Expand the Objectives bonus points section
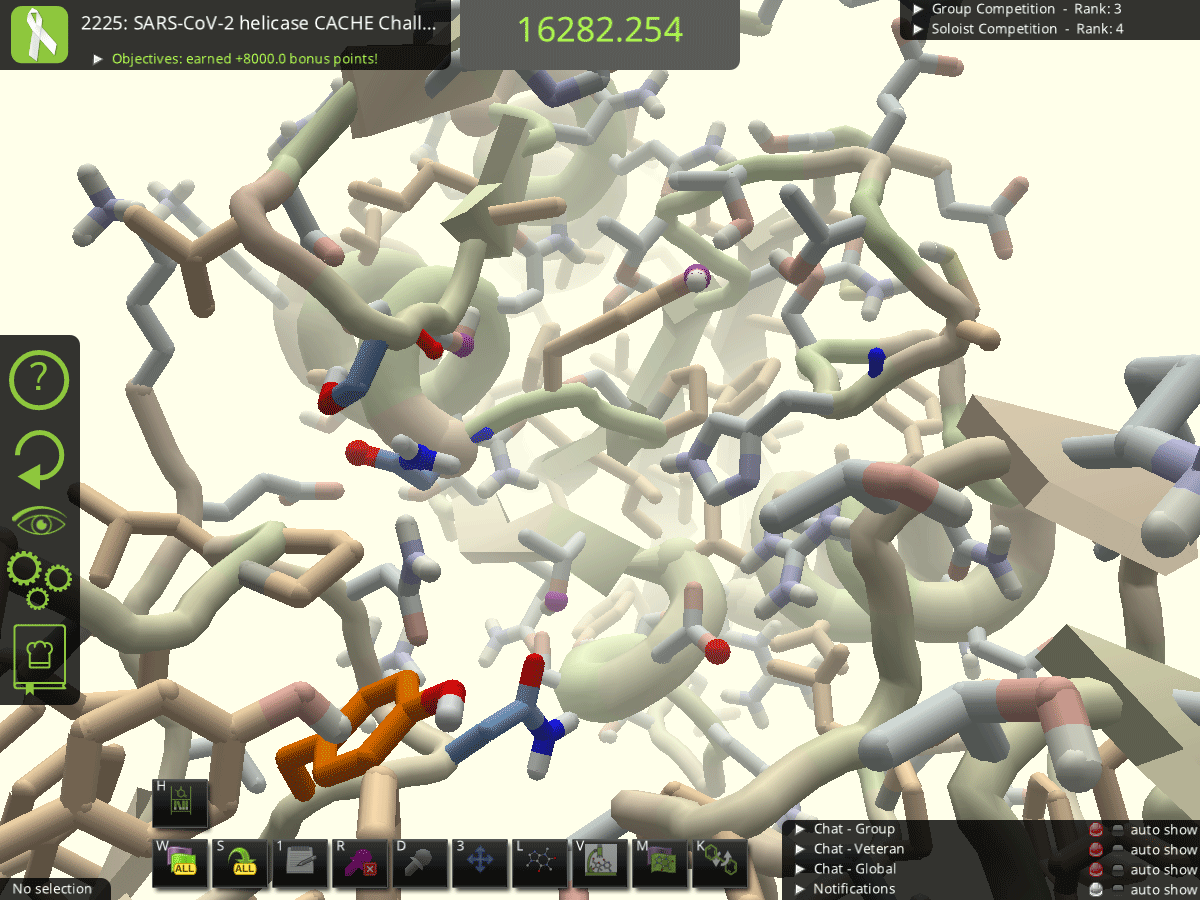Screen dimensions: 1200x900 point(98,59)
